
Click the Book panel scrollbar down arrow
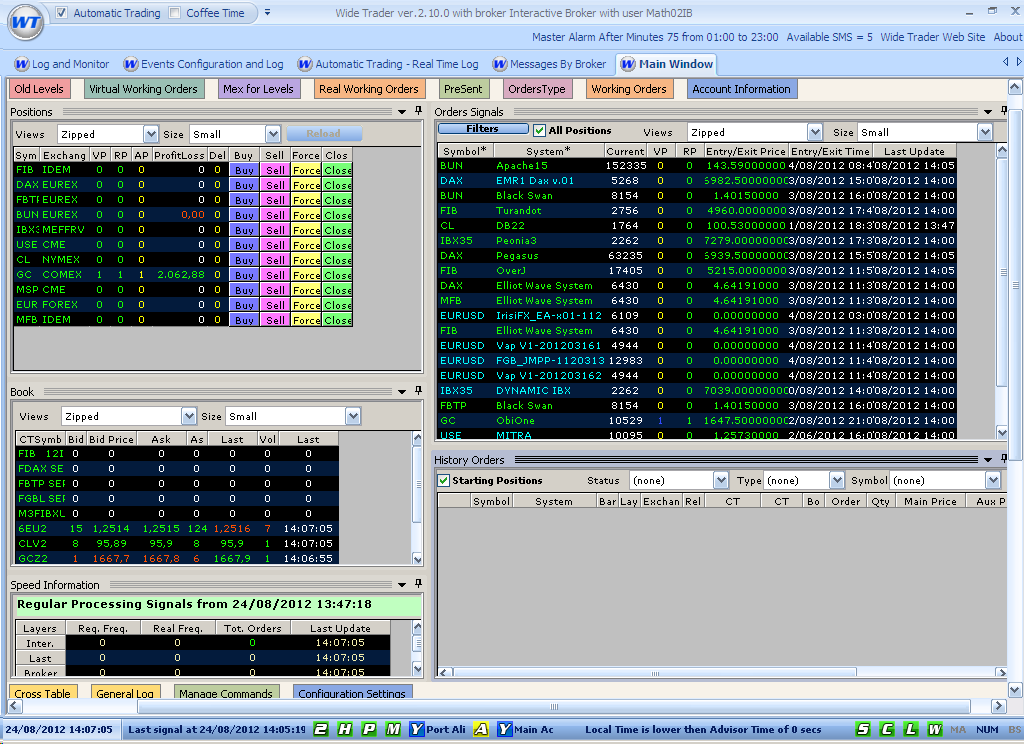coord(417,558)
